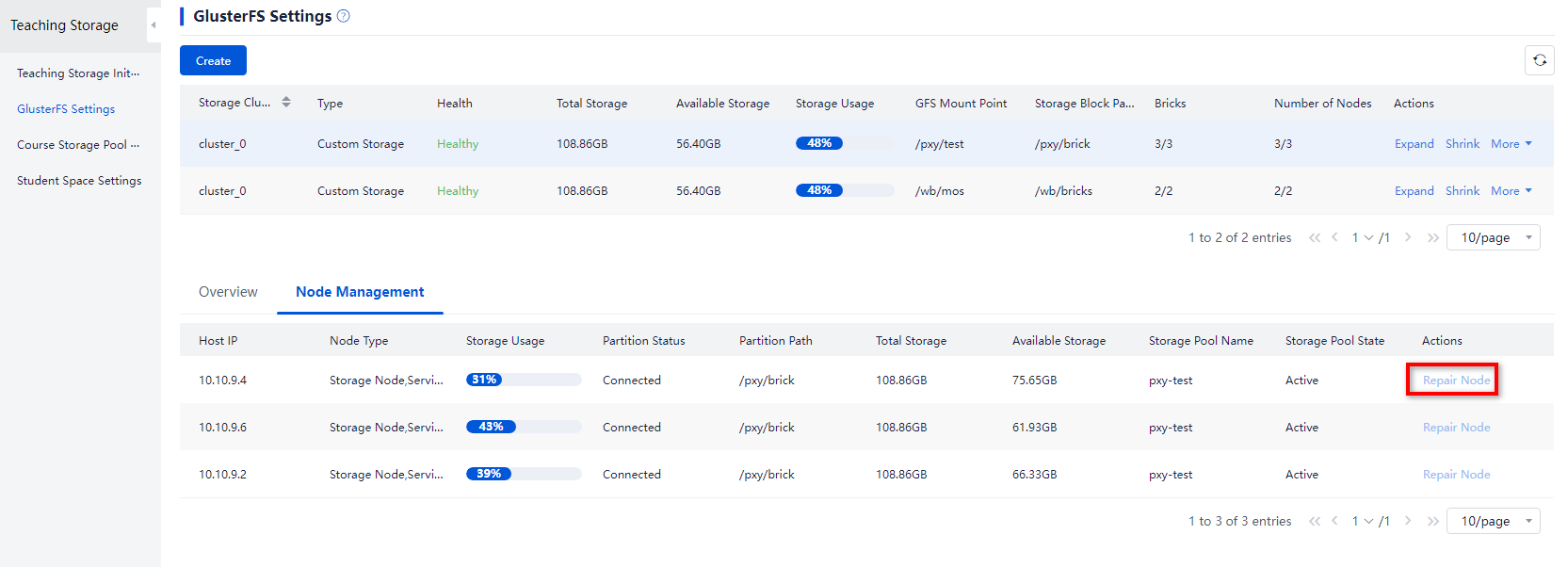The image size is (1568, 567).
Task: Click the Storage Pool State column header
Action: click(x=1334, y=341)
